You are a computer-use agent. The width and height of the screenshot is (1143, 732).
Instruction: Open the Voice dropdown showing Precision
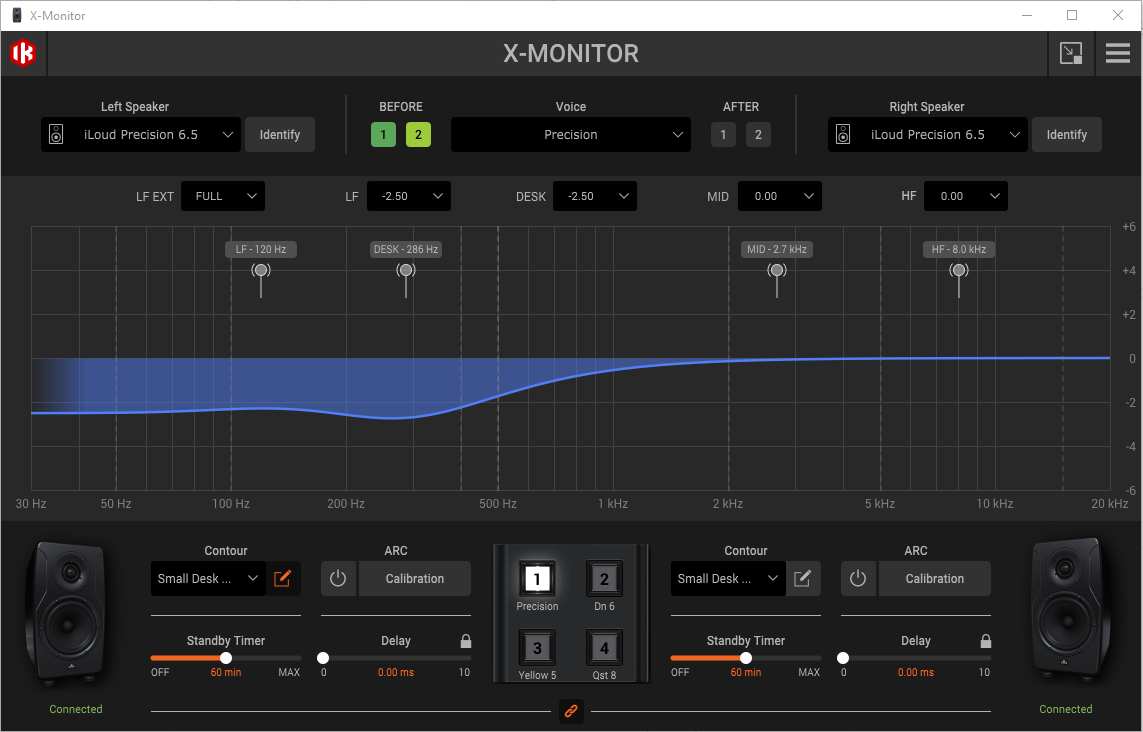point(571,135)
